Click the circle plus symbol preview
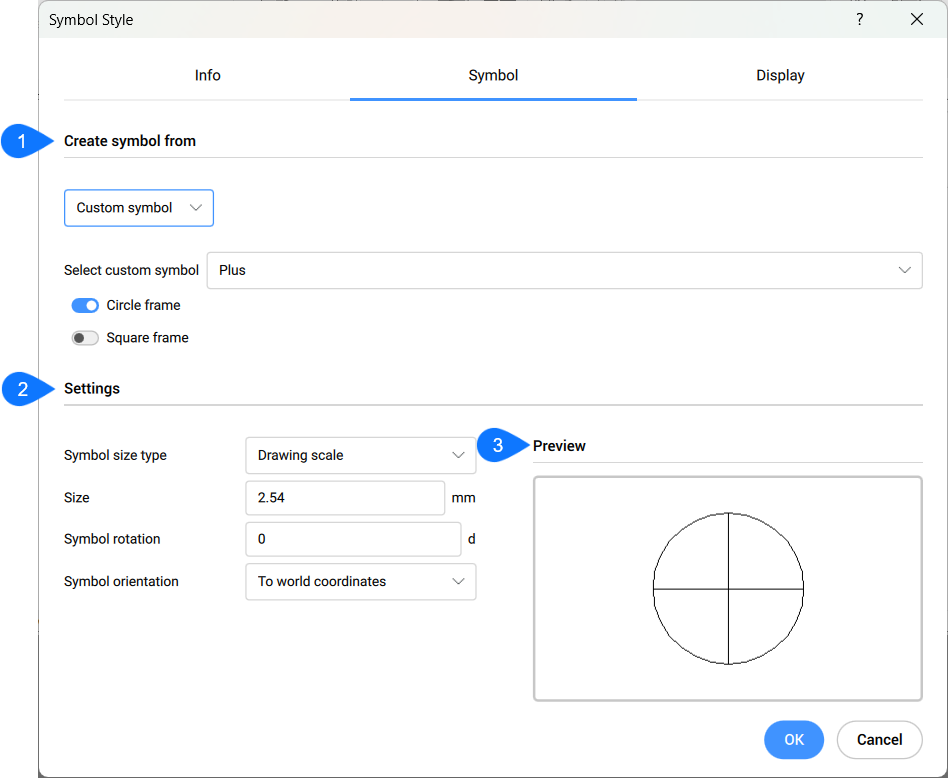Viewport: 948px width, 778px height. pos(728,589)
